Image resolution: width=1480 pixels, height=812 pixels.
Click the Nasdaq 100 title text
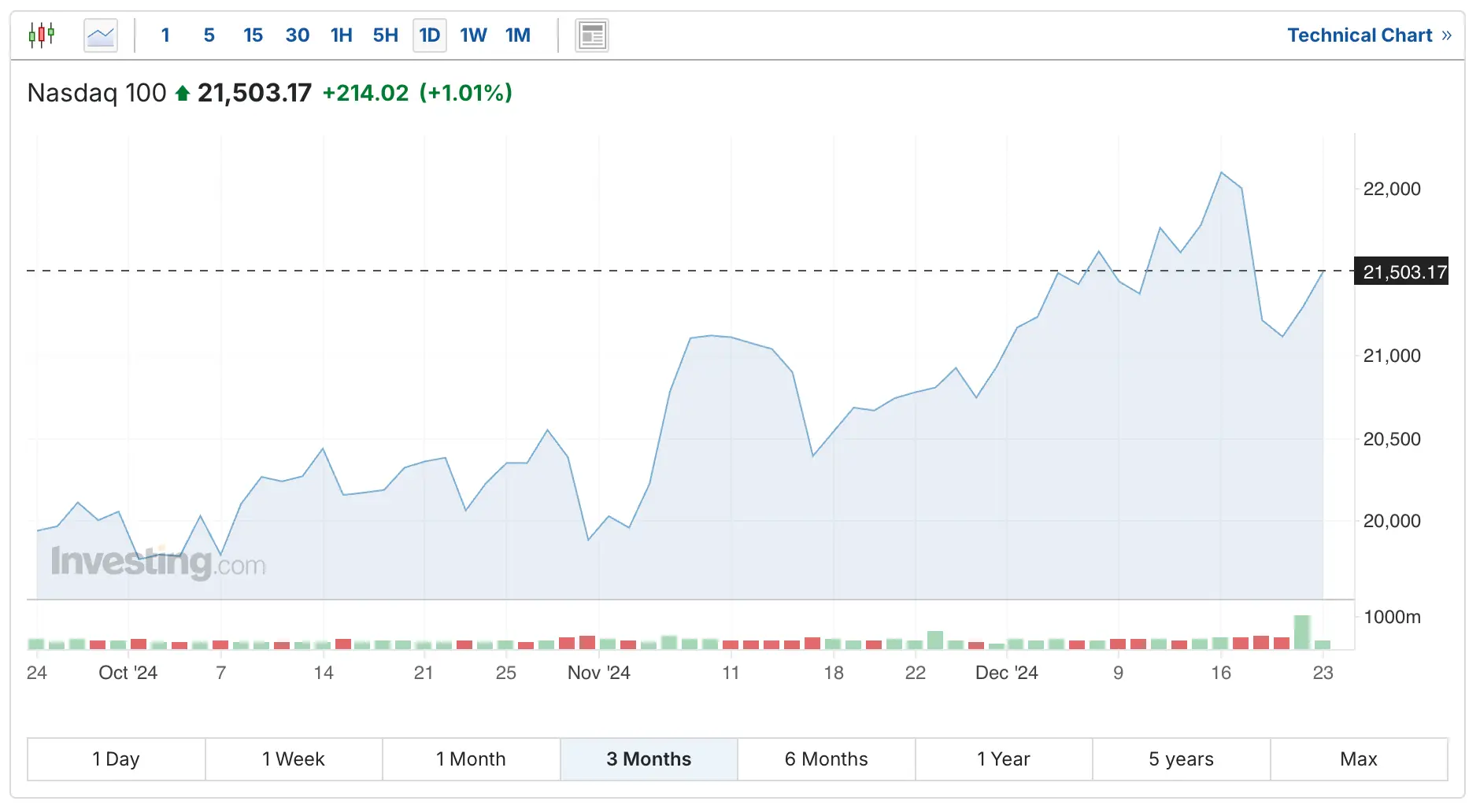(x=97, y=93)
